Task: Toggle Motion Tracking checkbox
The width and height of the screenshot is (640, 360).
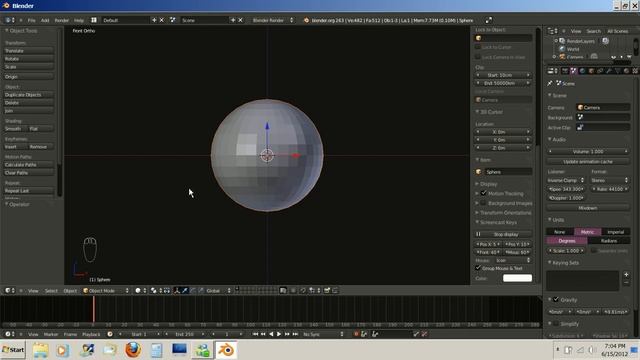Action: tap(484, 193)
